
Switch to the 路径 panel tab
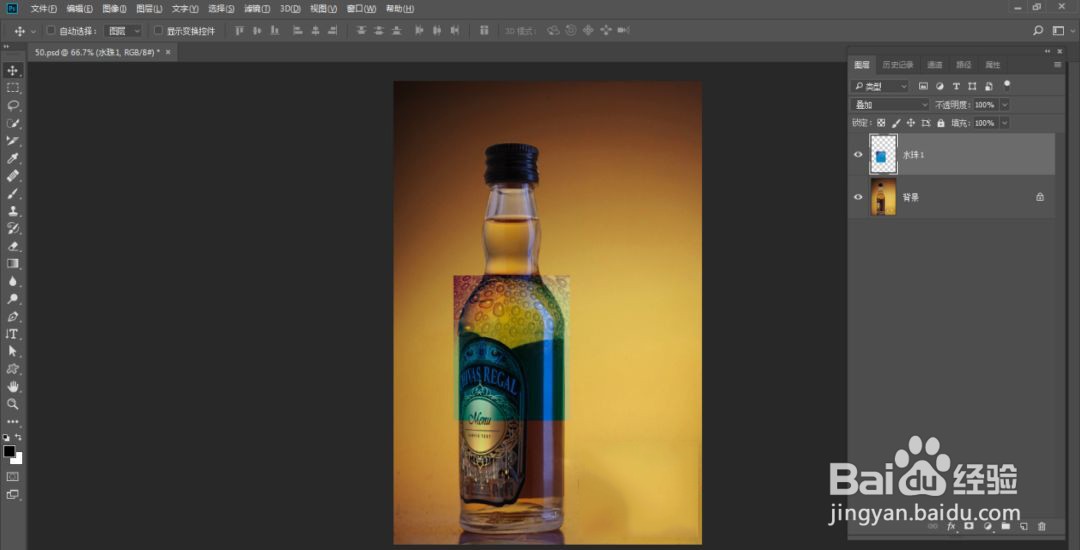(963, 65)
